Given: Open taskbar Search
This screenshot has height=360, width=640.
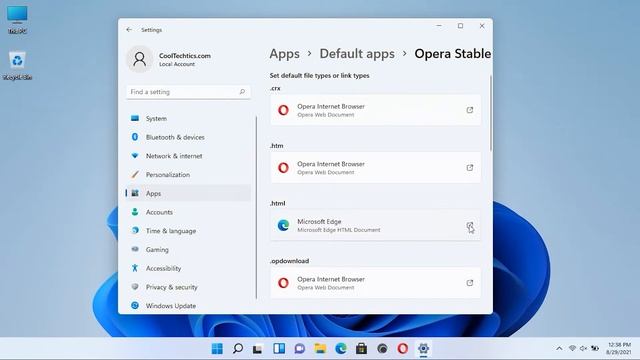Looking at the screenshot, I should click(x=238, y=349).
